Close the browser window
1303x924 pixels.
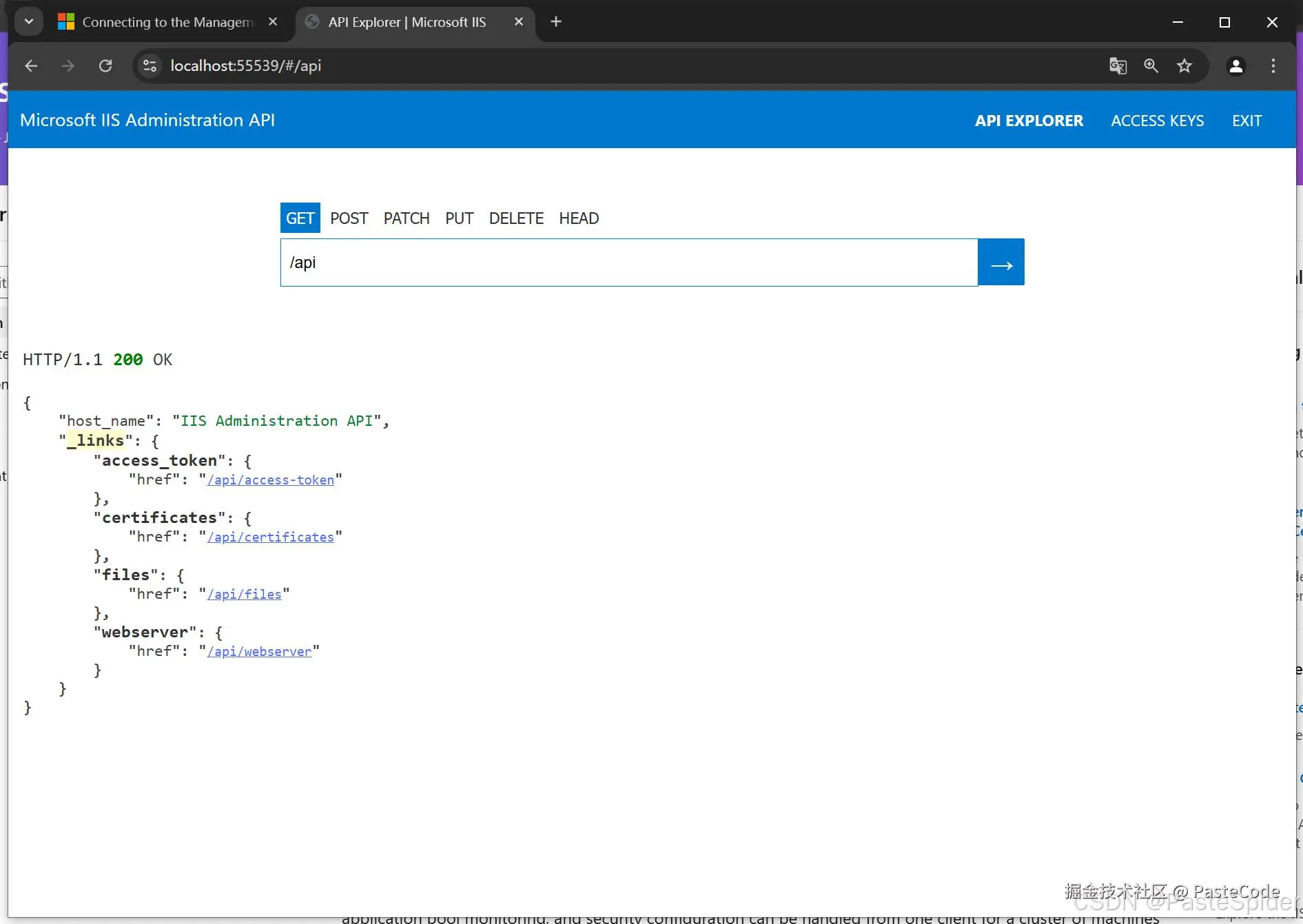coord(1272,22)
